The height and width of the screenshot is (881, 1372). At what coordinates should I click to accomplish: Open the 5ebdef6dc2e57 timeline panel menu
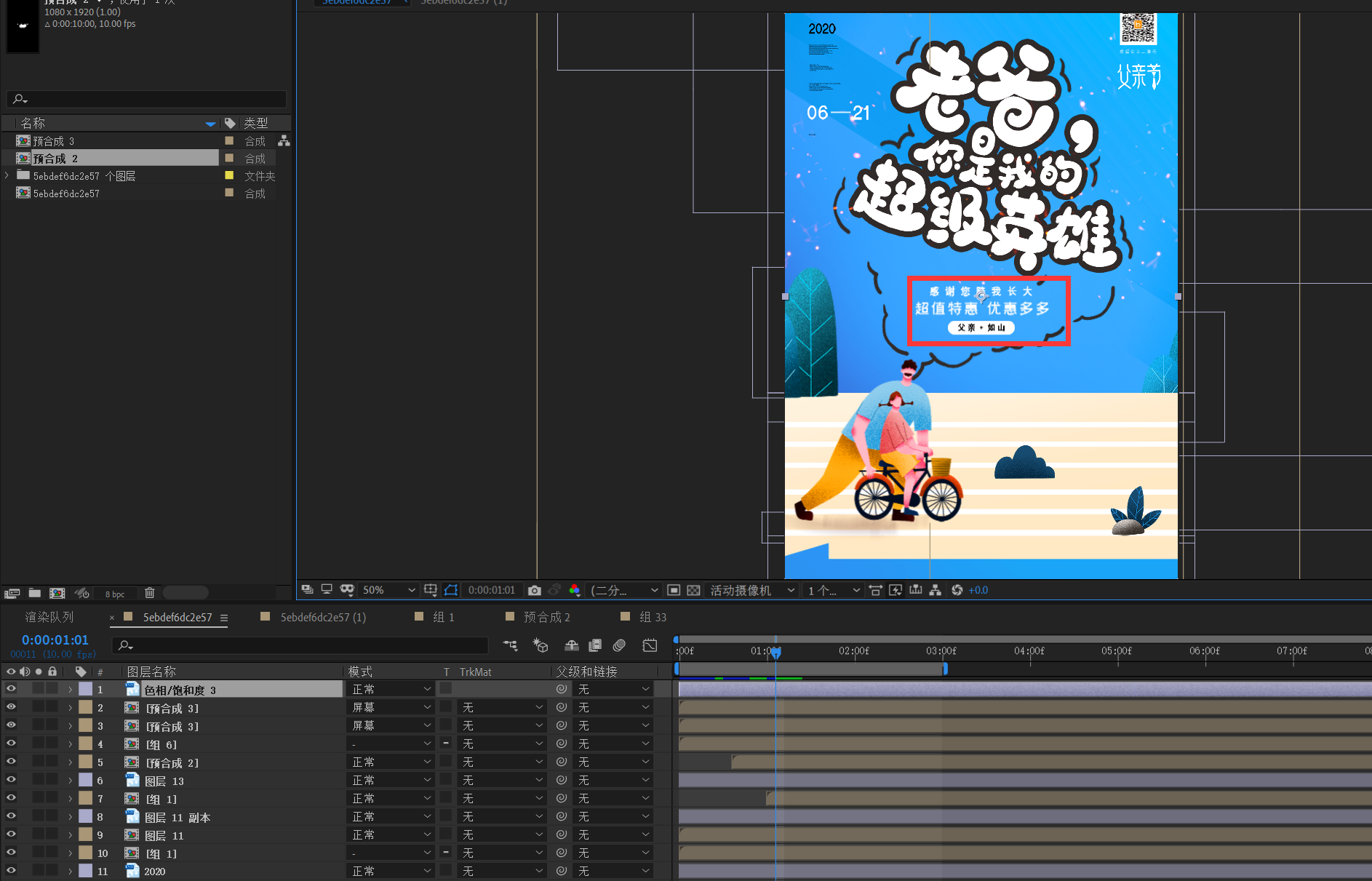pos(224,618)
